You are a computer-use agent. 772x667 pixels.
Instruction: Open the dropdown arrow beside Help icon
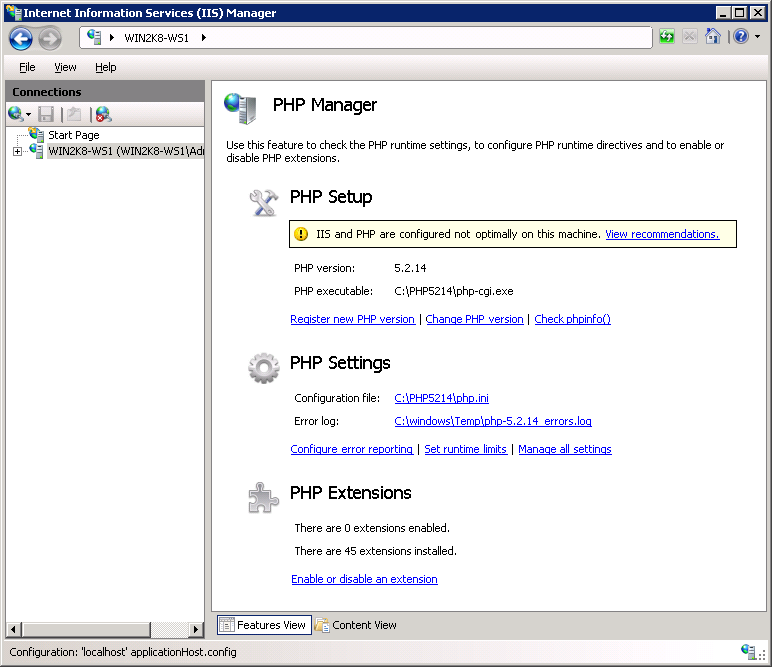[757, 37]
